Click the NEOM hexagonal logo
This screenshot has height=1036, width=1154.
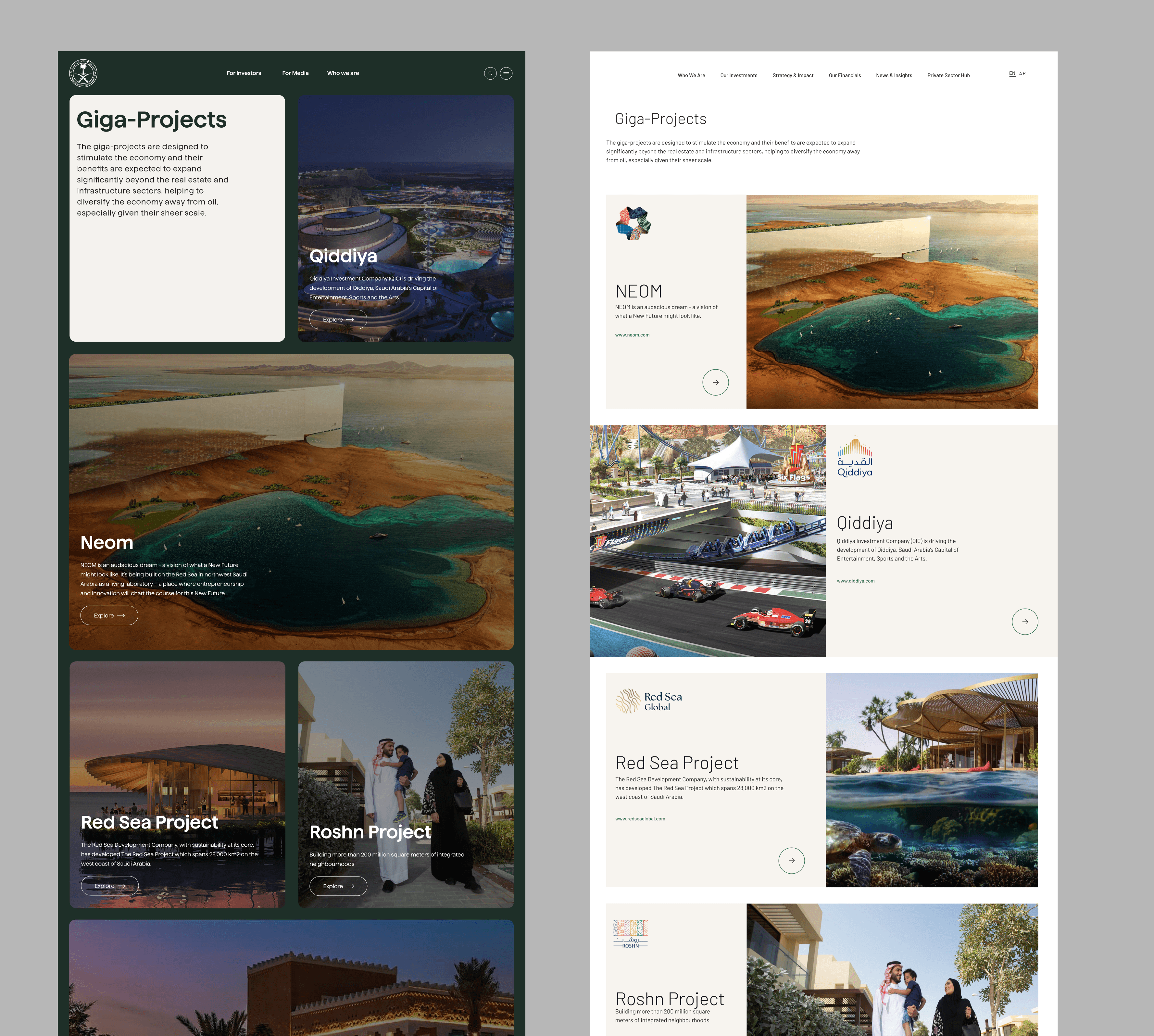point(633,223)
